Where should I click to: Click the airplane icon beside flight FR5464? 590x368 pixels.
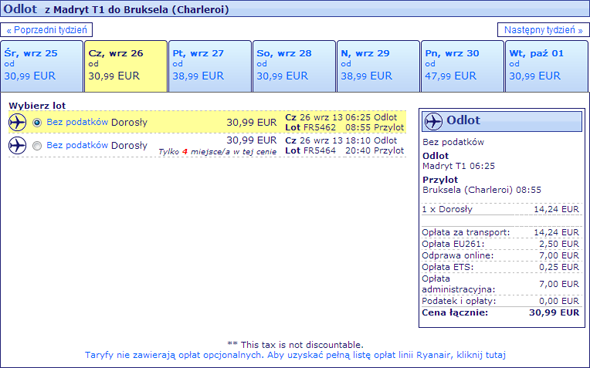coord(17,146)
